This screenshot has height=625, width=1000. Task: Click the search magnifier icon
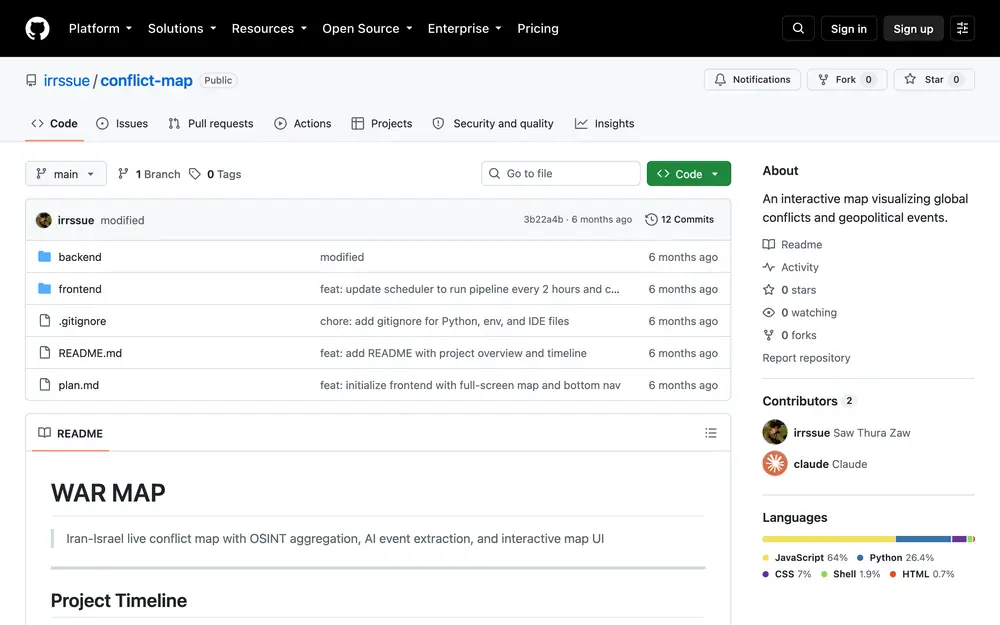798,29
